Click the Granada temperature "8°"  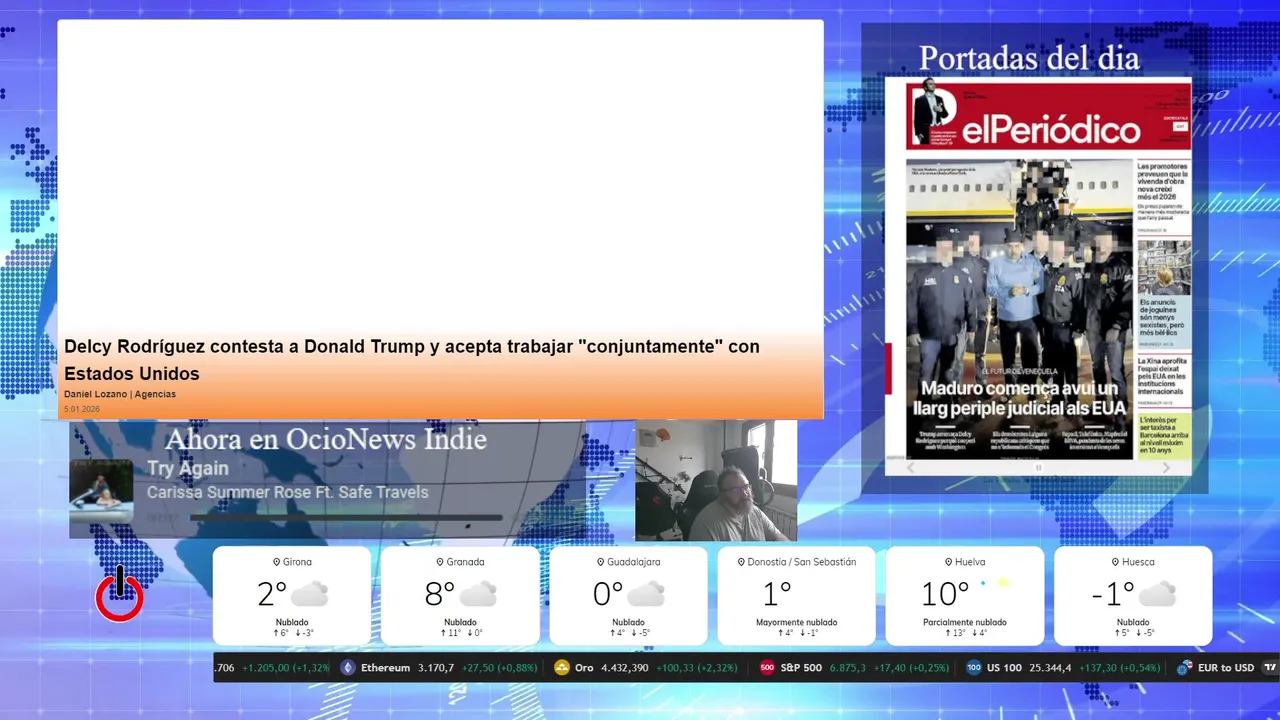coord(440,594)
